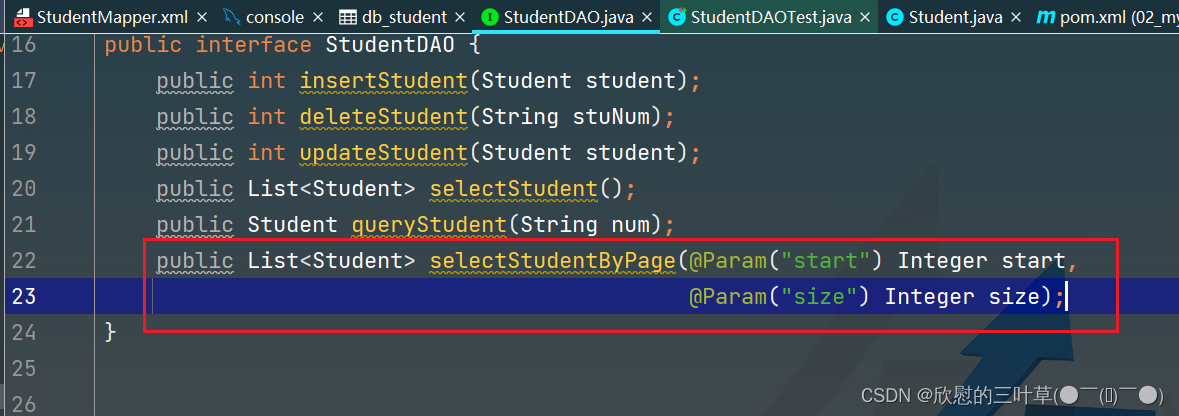
Task: Click the queryStudent method name
Action: (429, 225)
